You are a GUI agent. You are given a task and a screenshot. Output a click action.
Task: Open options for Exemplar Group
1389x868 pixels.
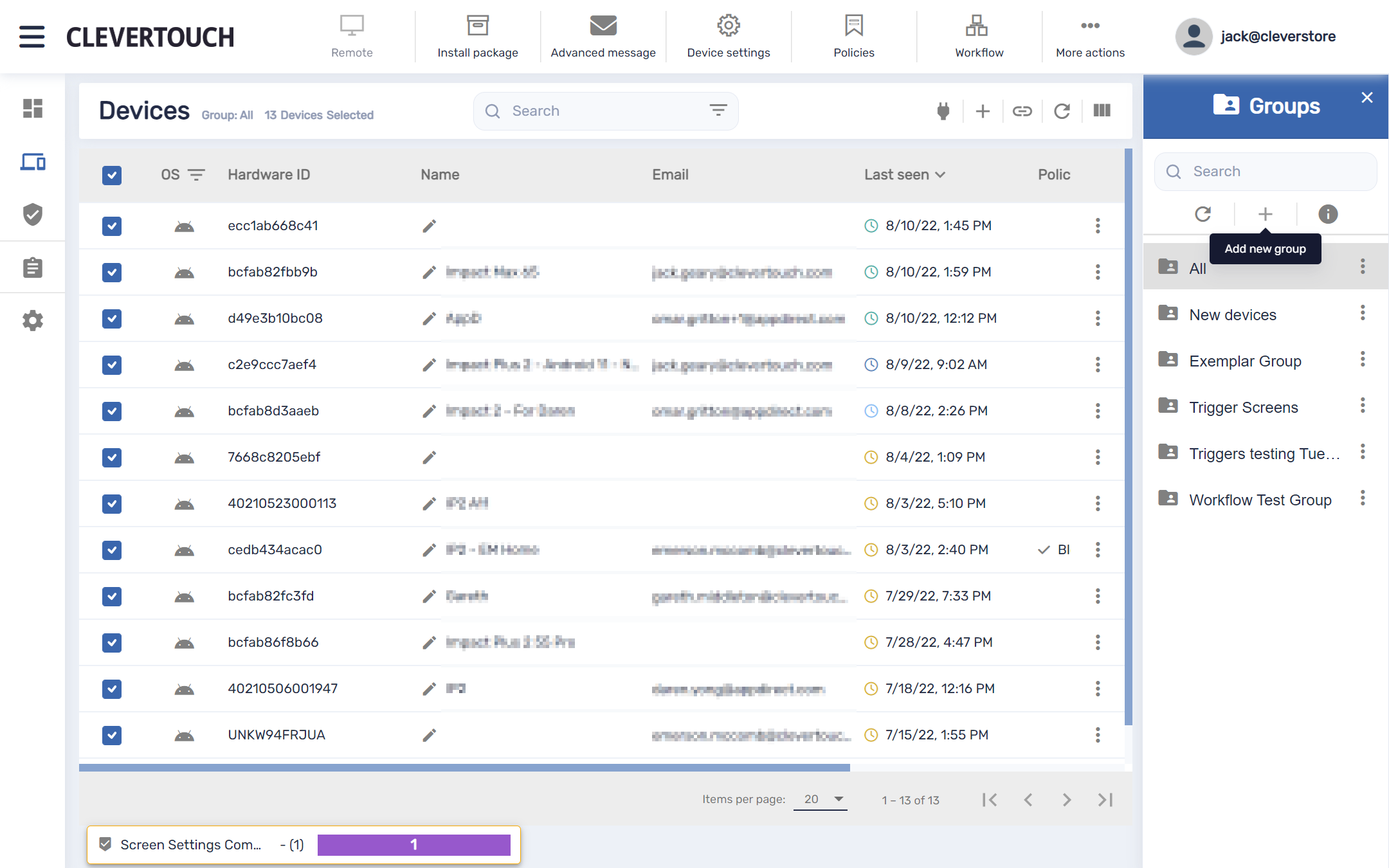(1363, 359)
